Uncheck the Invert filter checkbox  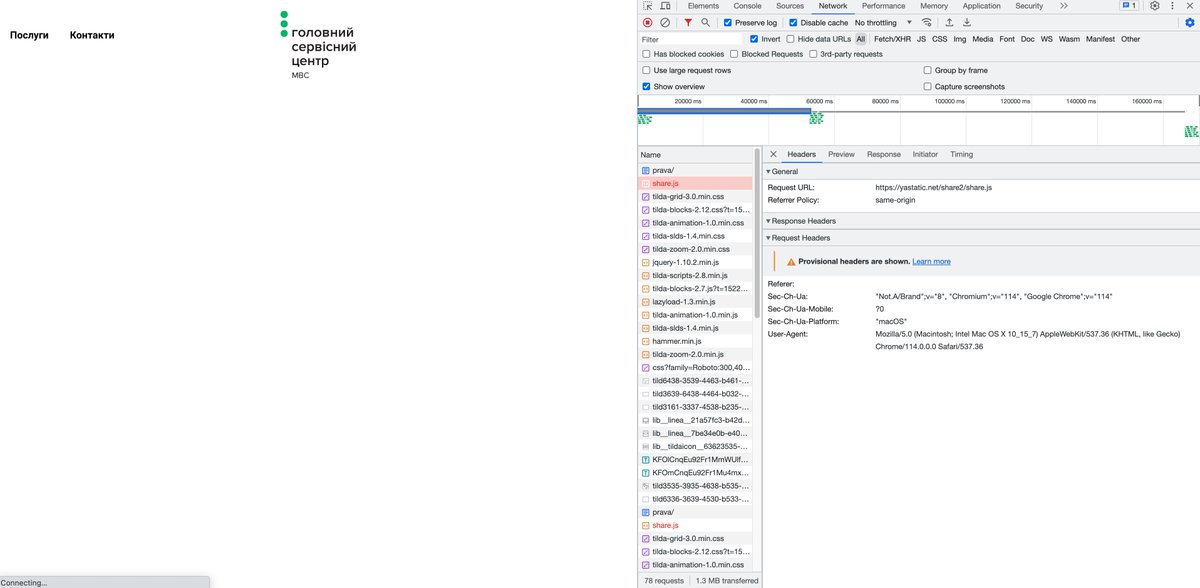click(754, 39)
